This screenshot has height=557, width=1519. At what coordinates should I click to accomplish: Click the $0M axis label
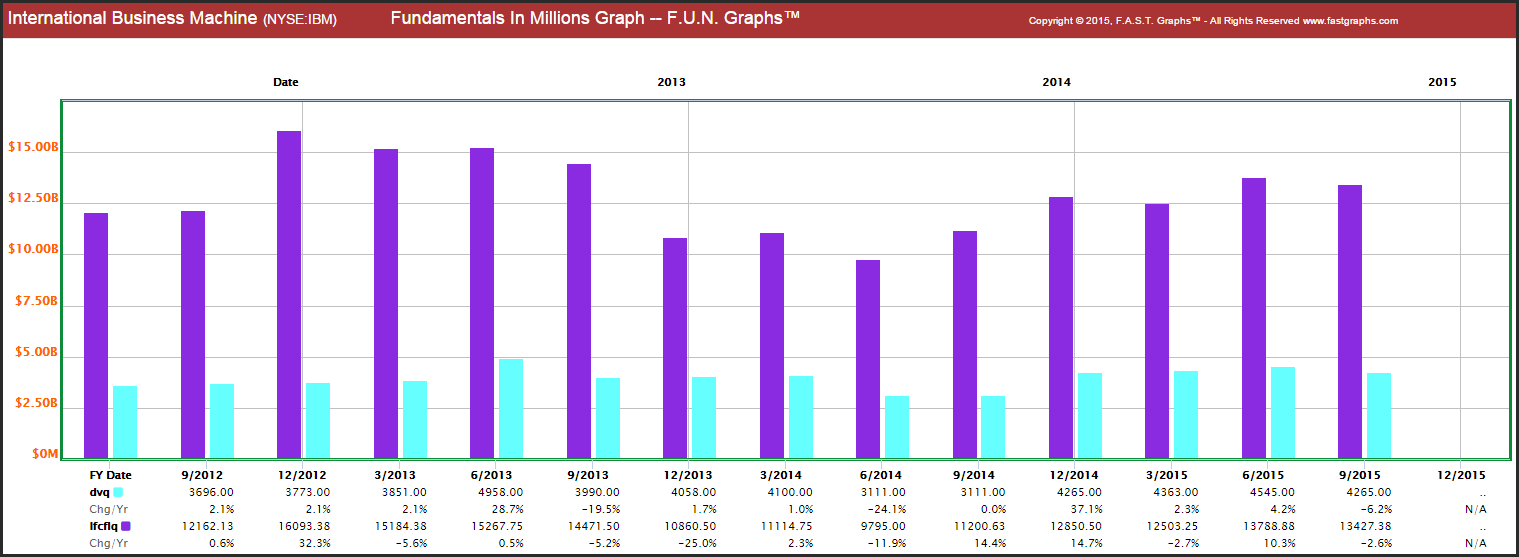[x=46, y=454]
